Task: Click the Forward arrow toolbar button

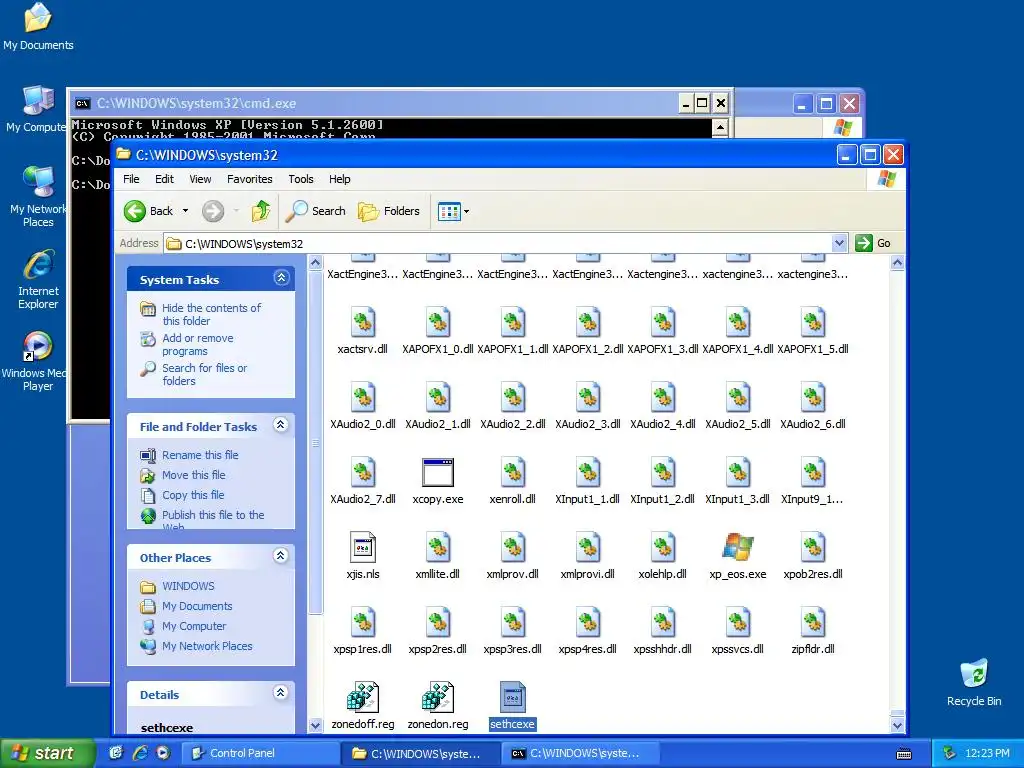Action: 213,211
